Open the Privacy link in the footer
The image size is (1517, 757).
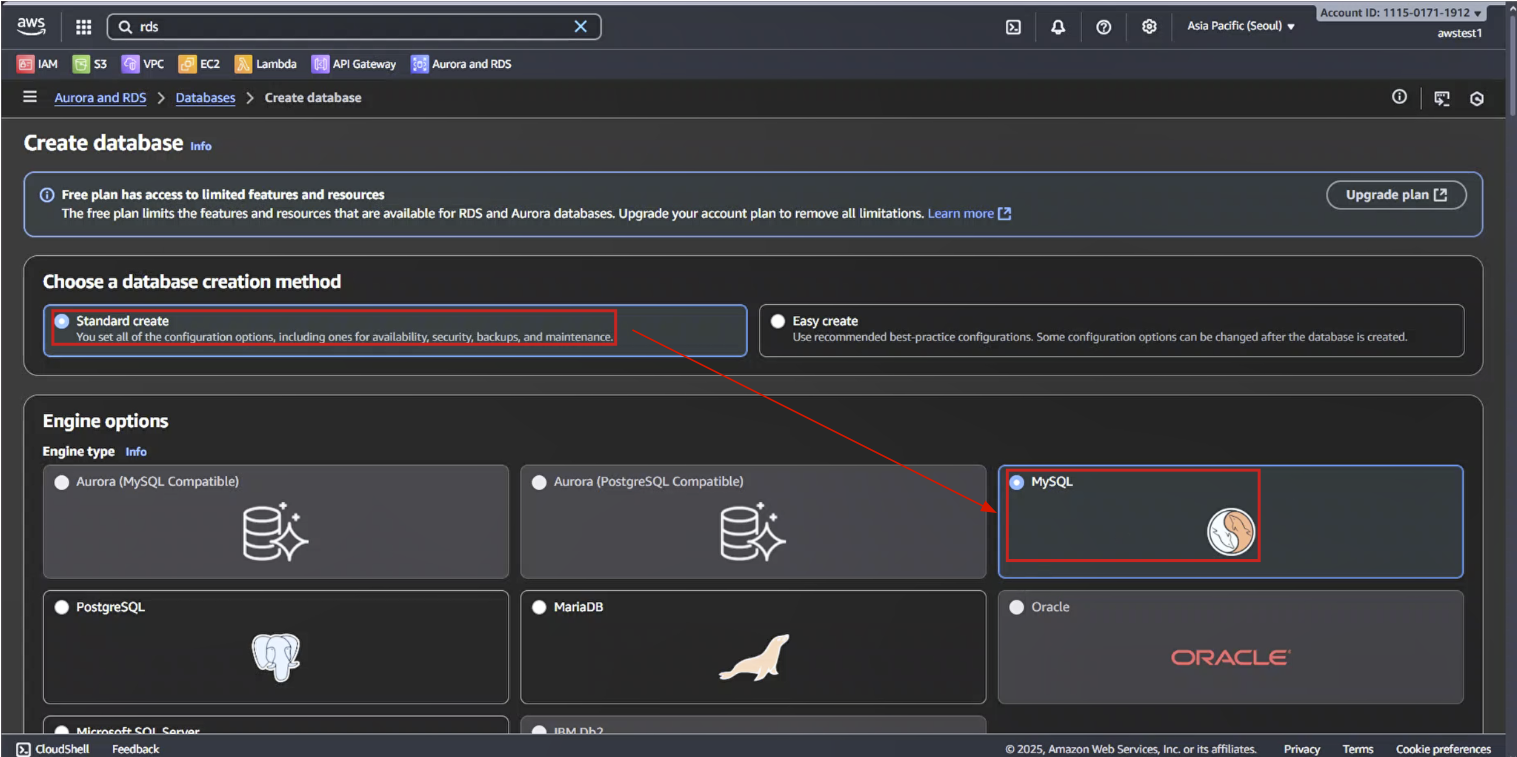click(1301, 749)
